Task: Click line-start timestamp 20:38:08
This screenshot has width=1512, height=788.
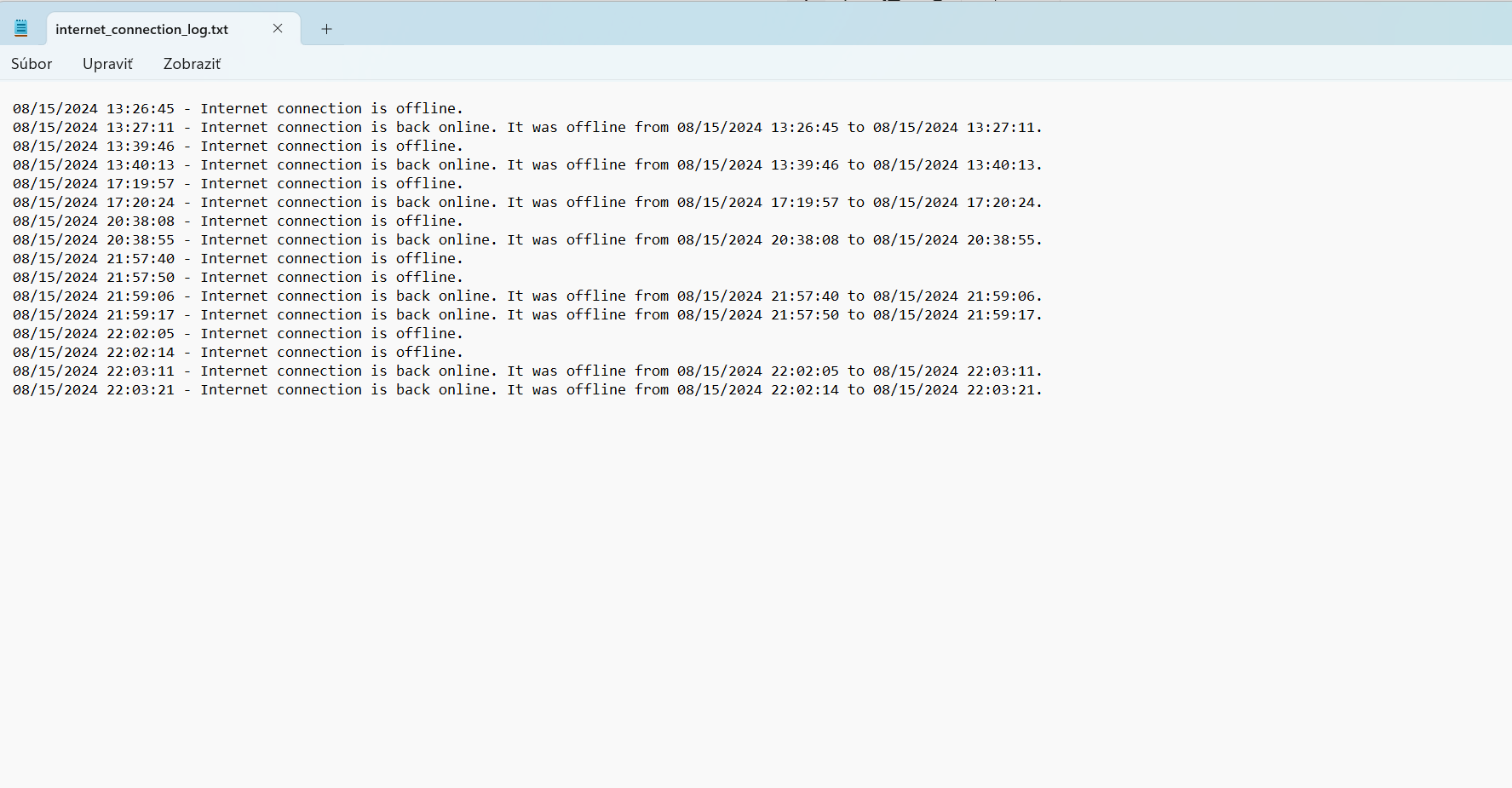Action: pyautogui.click(x=141, y=221)
